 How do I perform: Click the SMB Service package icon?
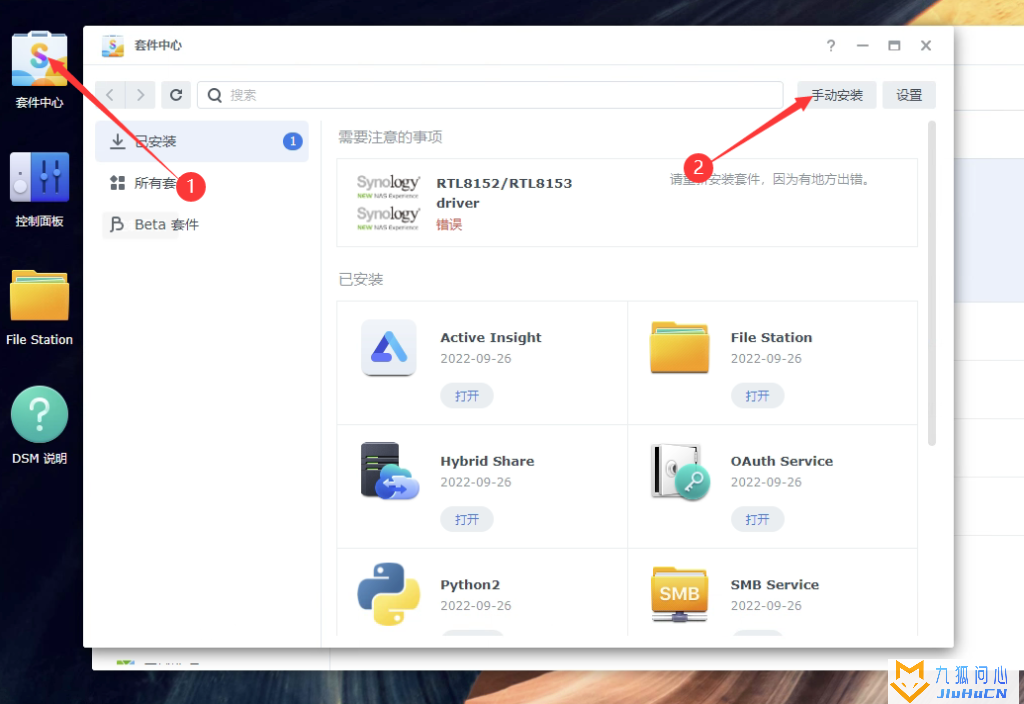(x=679, y=594)
